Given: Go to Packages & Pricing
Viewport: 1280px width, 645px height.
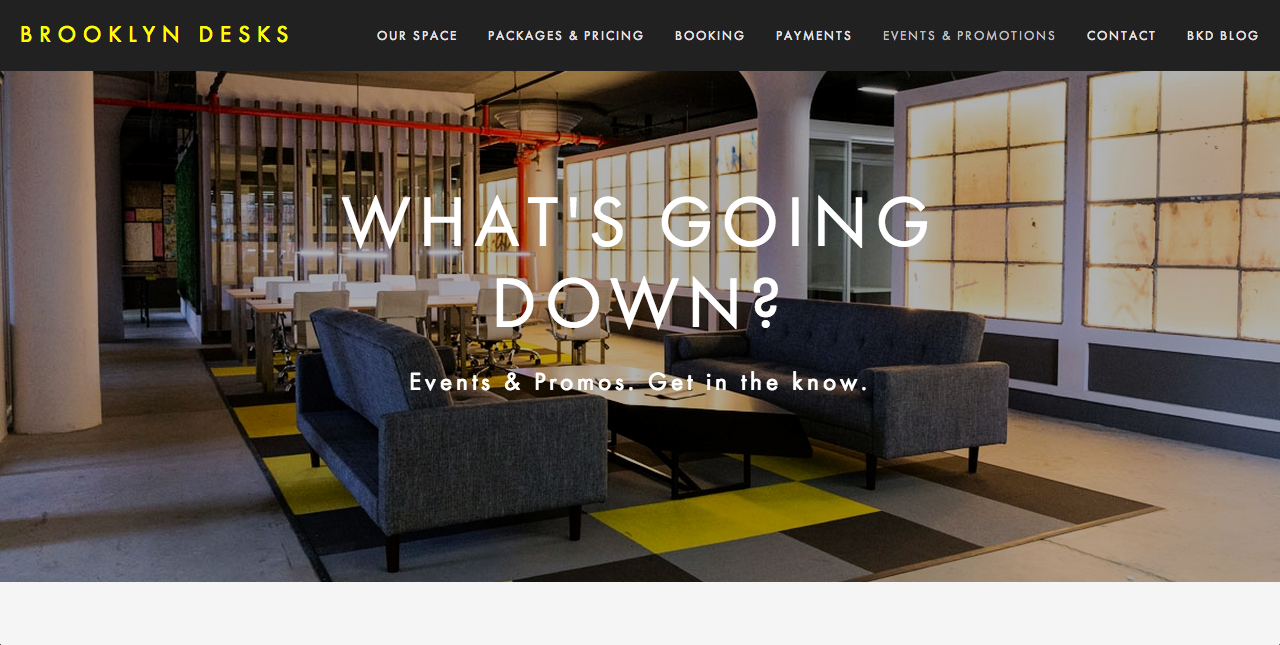Looking at the screenshot, I should coord(566,35).
